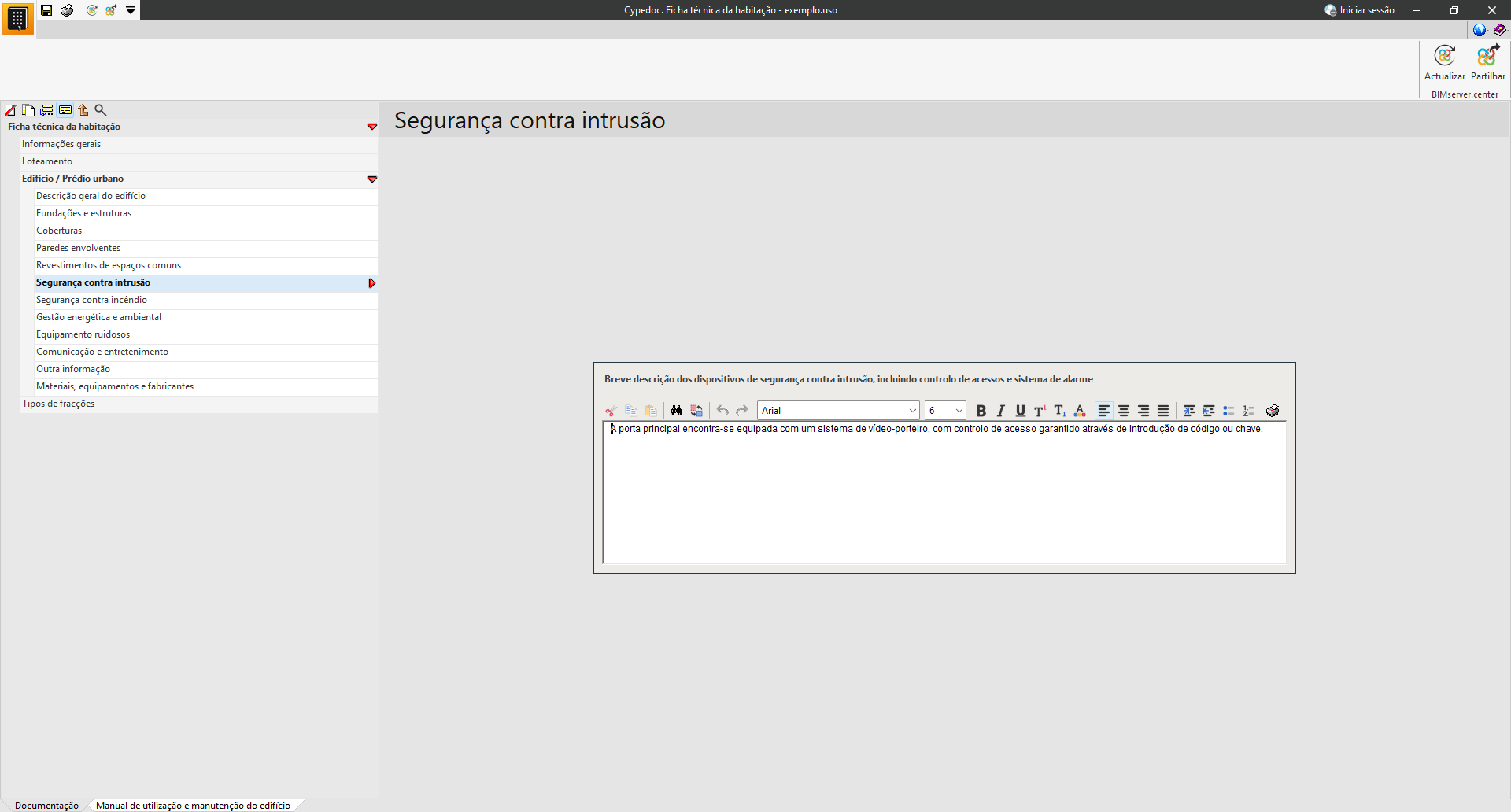Click the Actualizar BIMserver.center button

[1445, 63]
